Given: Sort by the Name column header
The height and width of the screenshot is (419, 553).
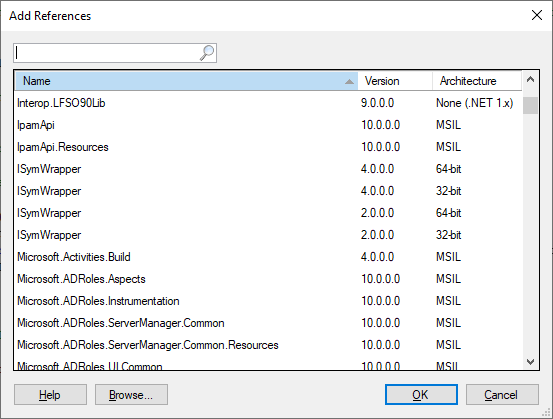Looking at the screenshot, I should click(x=187, y=81).
